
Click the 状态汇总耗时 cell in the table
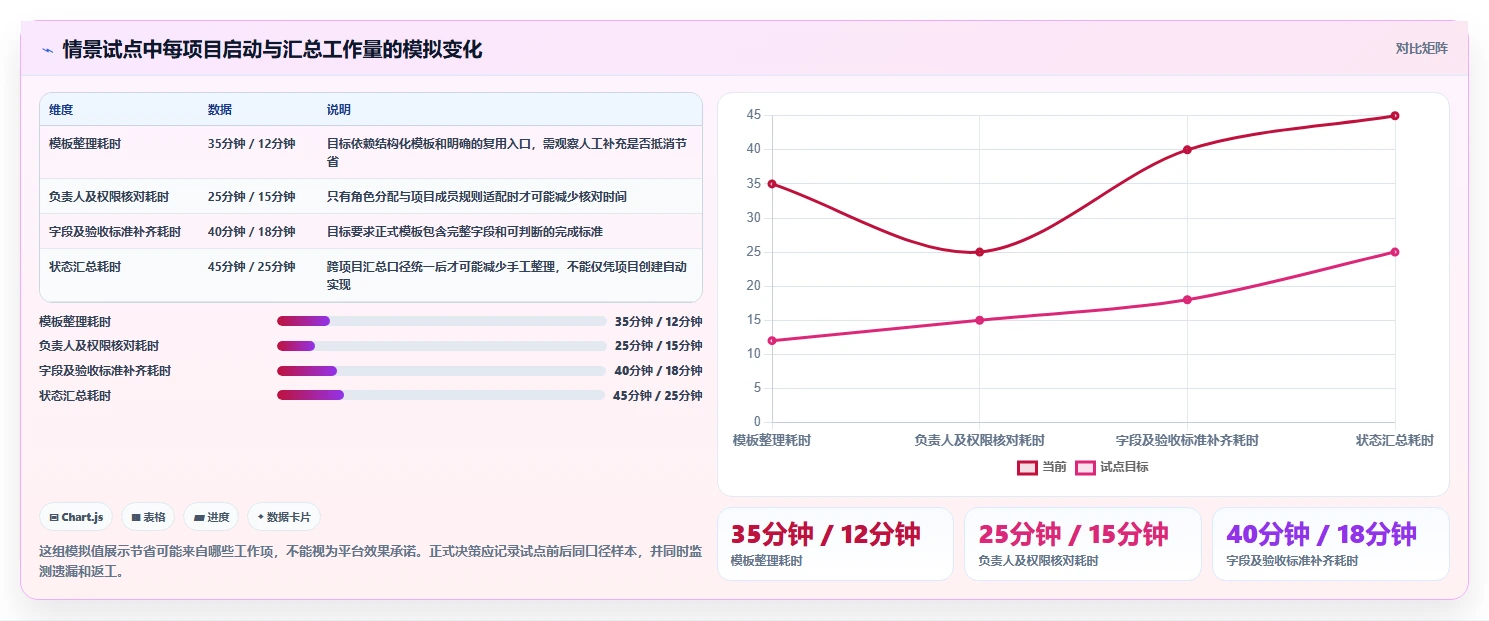pyautogui.click(x=119, y=275)
